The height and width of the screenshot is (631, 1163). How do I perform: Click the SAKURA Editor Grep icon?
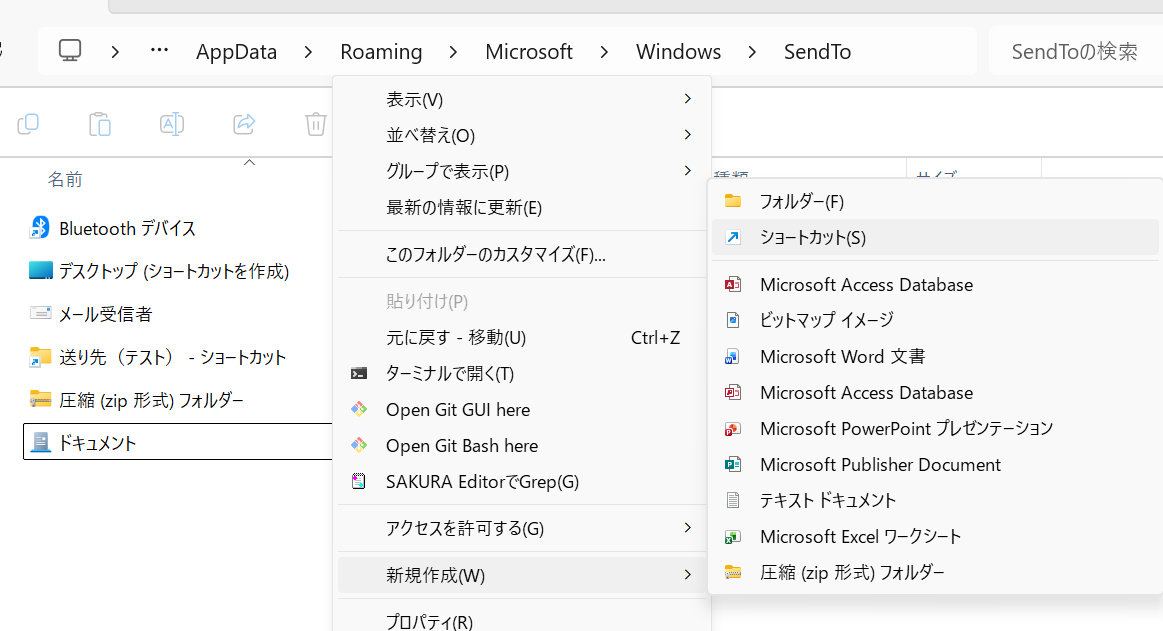[359, 481]
